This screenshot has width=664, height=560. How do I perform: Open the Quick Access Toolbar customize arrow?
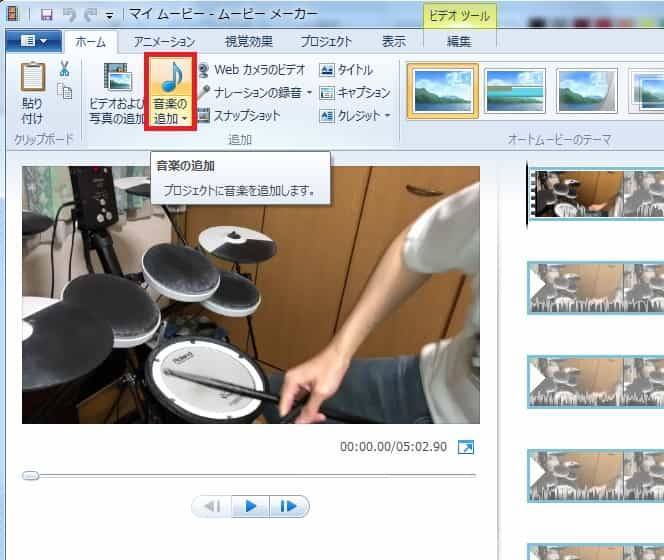point(110,16)
